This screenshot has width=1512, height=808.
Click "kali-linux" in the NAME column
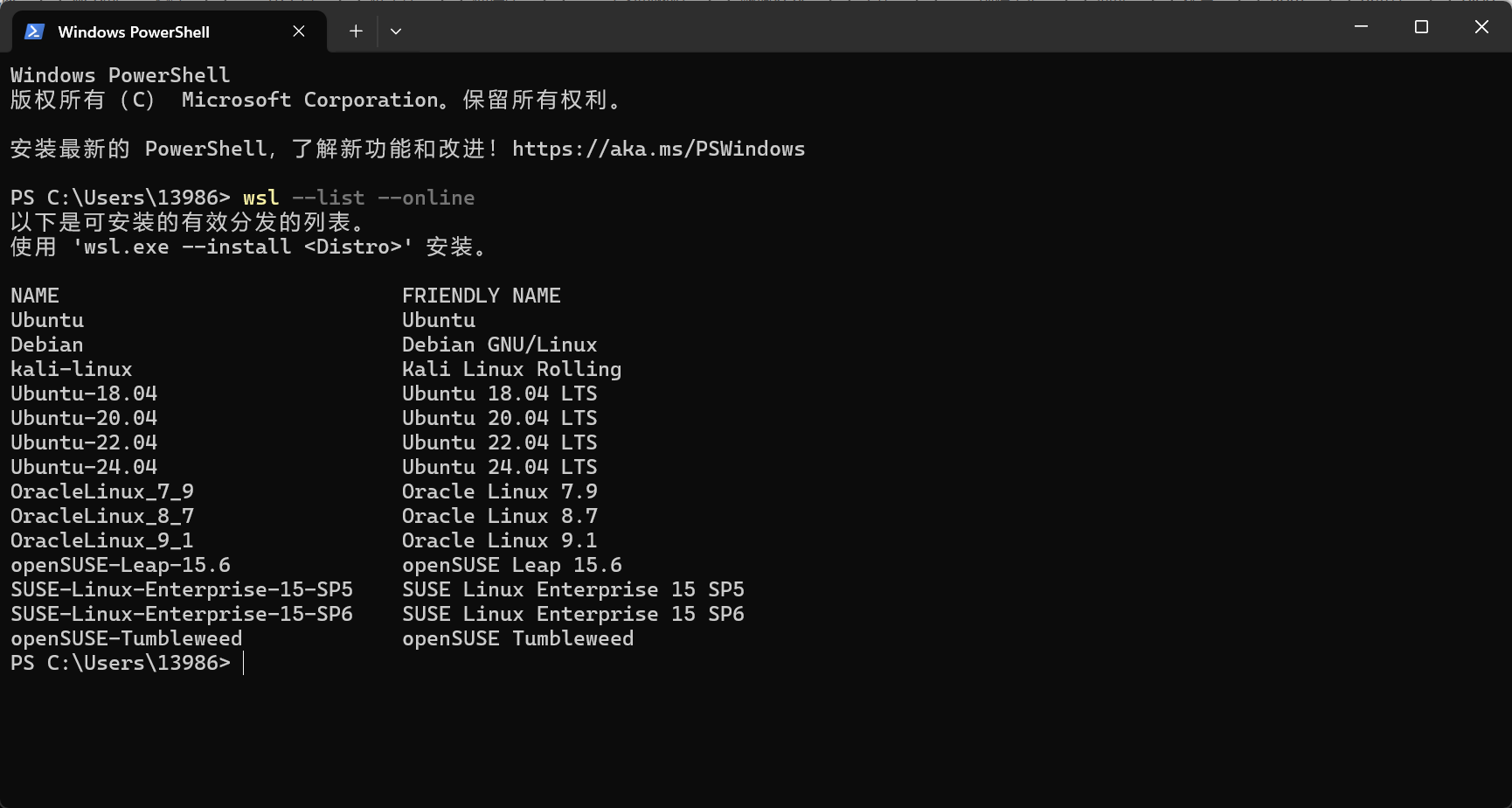[x=72, y=369]
